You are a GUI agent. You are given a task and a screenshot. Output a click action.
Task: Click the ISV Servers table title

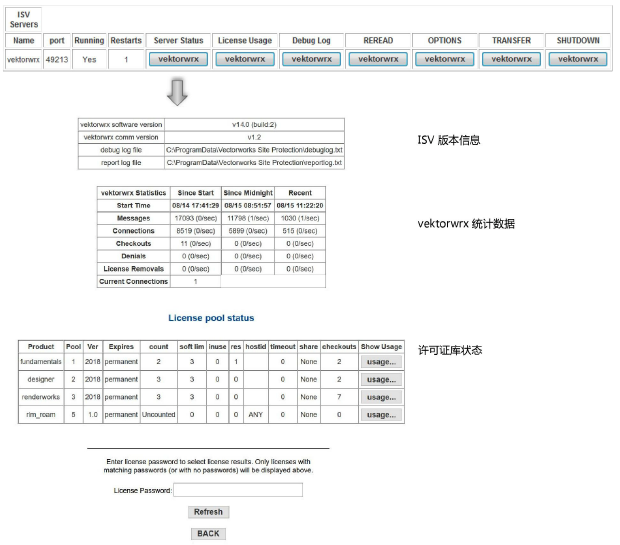pyautogui.click(x=24, y=19)
